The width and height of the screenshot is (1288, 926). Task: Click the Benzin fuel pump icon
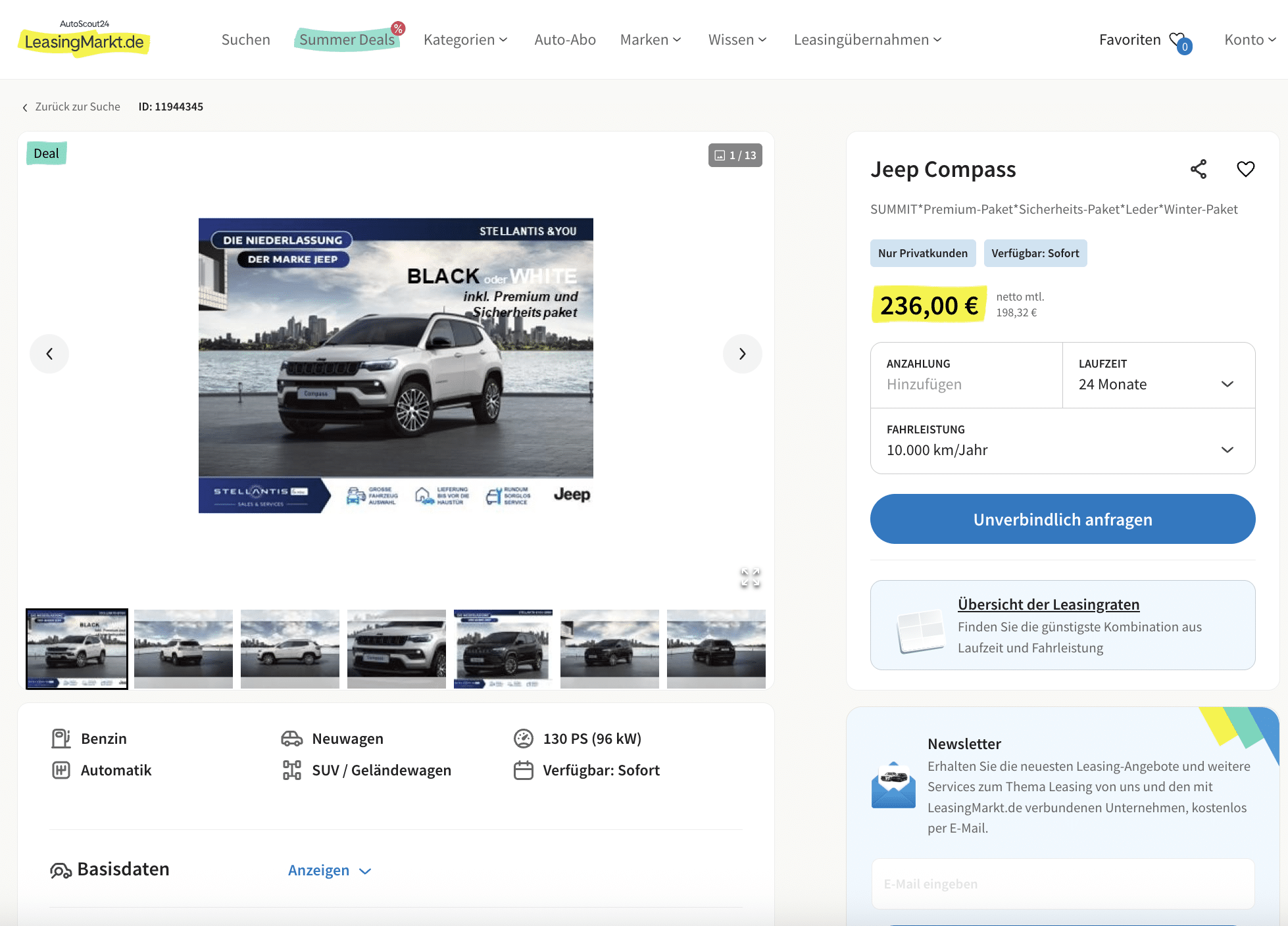[61, 739]
